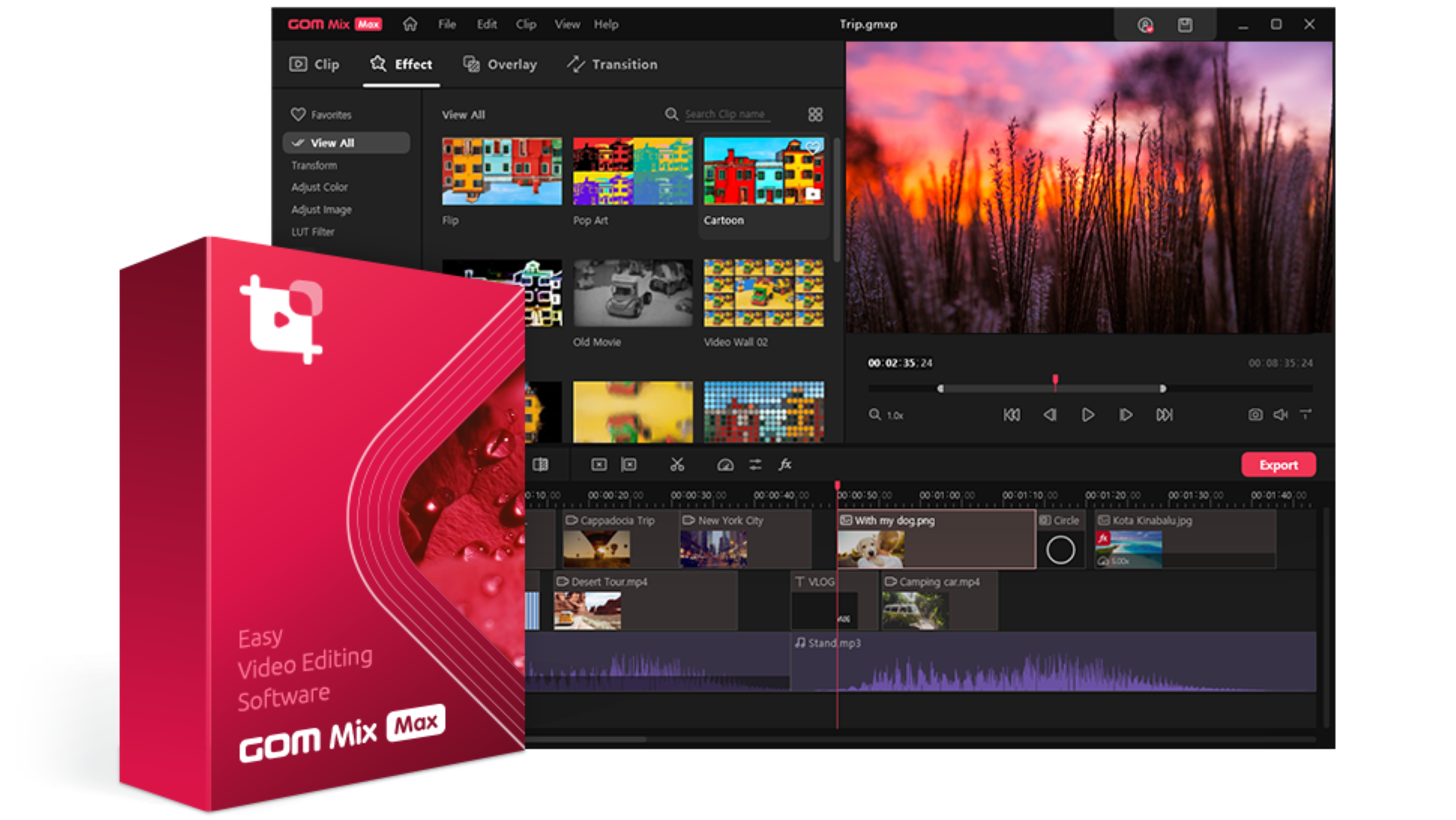Toggle favorite heart on Cartoon effect
The width and height of the screenshot is (1456, 820).
click(x=813, y=147)
